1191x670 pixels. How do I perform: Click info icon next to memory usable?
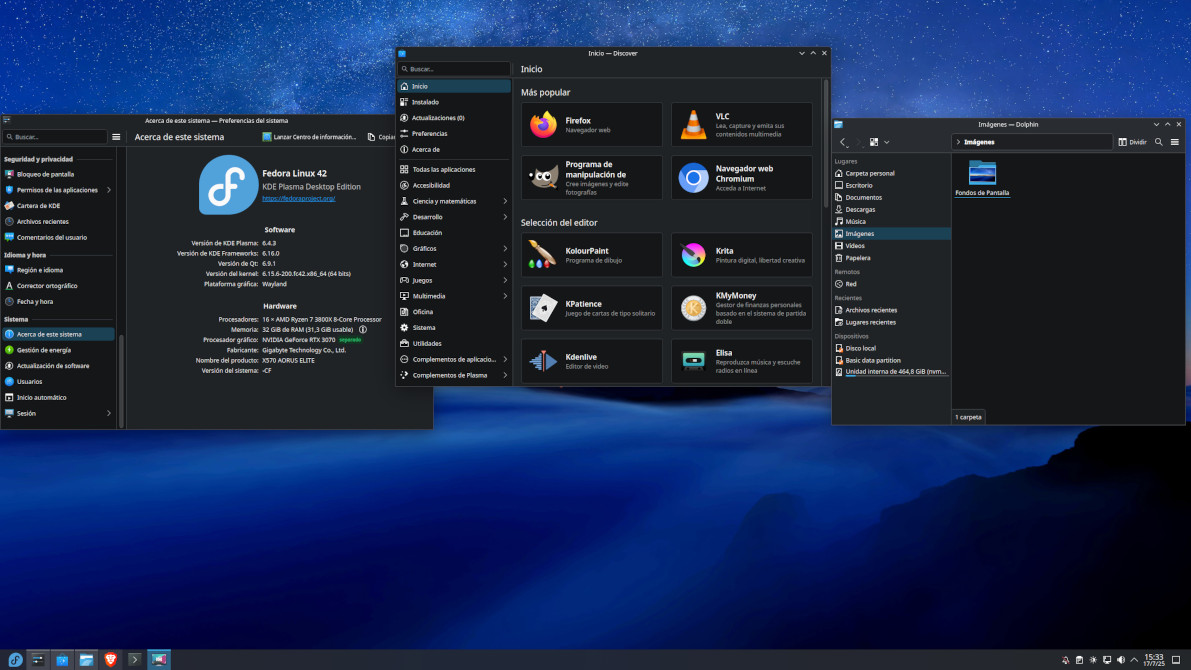[x=363, y=330]
